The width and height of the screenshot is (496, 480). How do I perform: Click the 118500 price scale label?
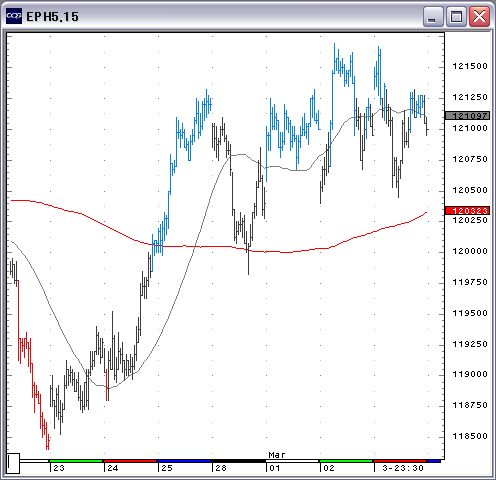click(470, 436)
